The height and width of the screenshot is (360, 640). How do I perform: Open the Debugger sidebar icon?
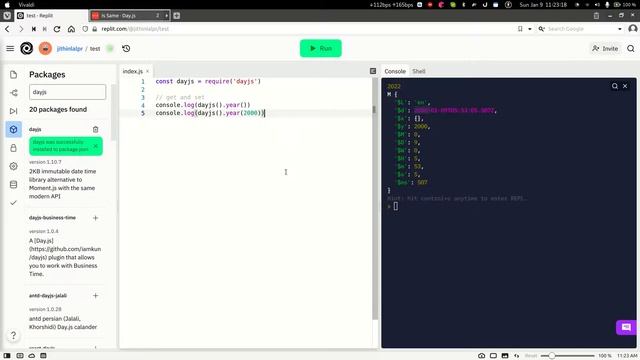[x=13, y=111]
